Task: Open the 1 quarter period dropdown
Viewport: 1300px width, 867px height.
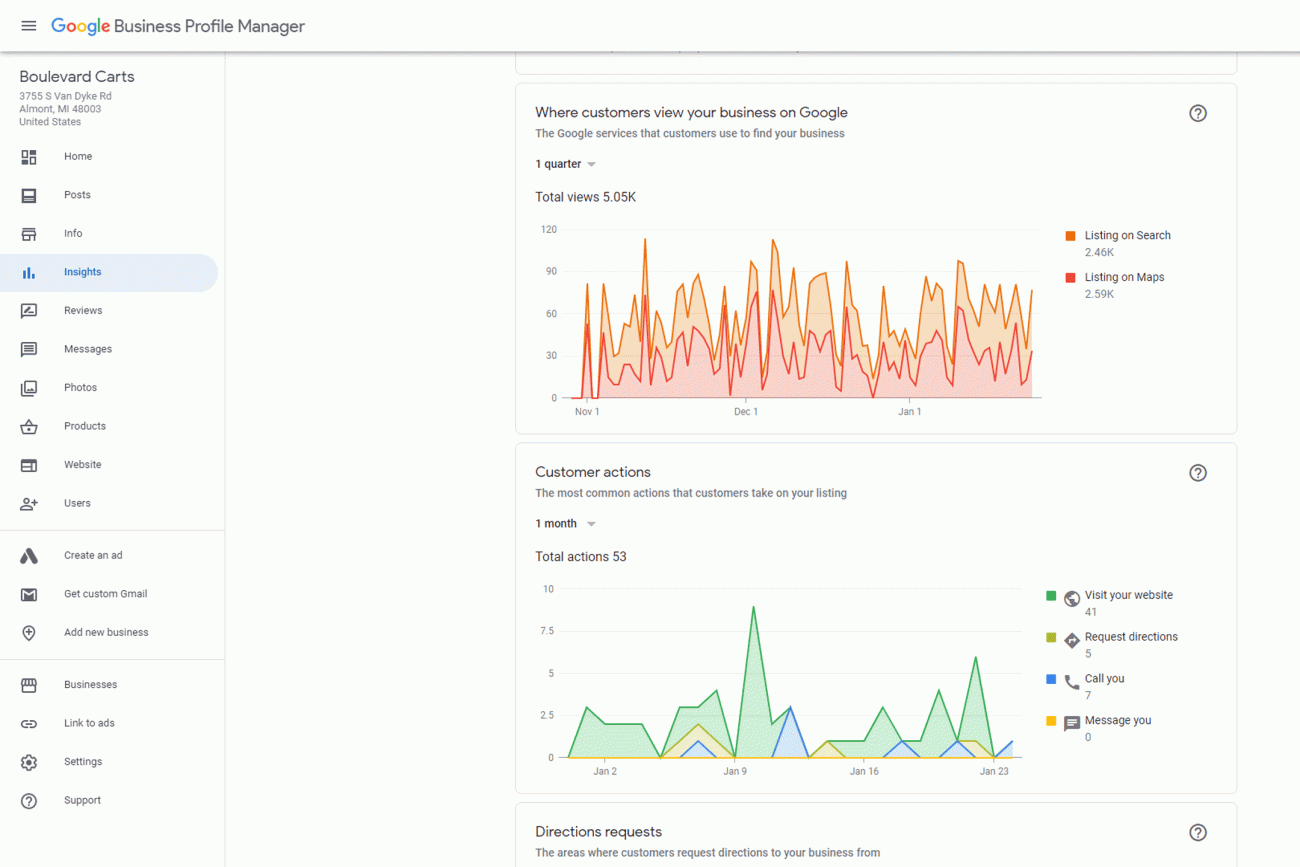Action: point(566,164)
